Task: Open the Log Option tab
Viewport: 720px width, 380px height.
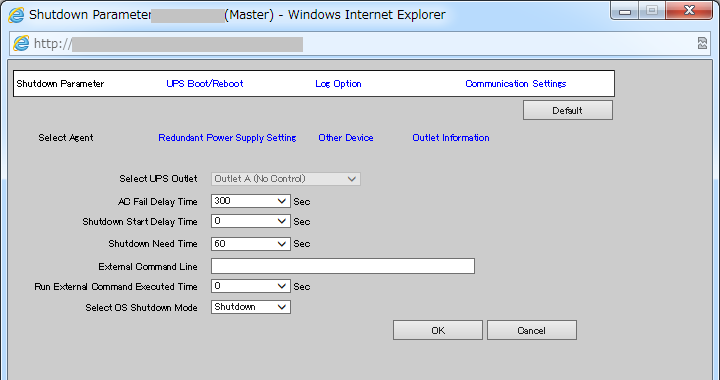Action: point(338,84)
